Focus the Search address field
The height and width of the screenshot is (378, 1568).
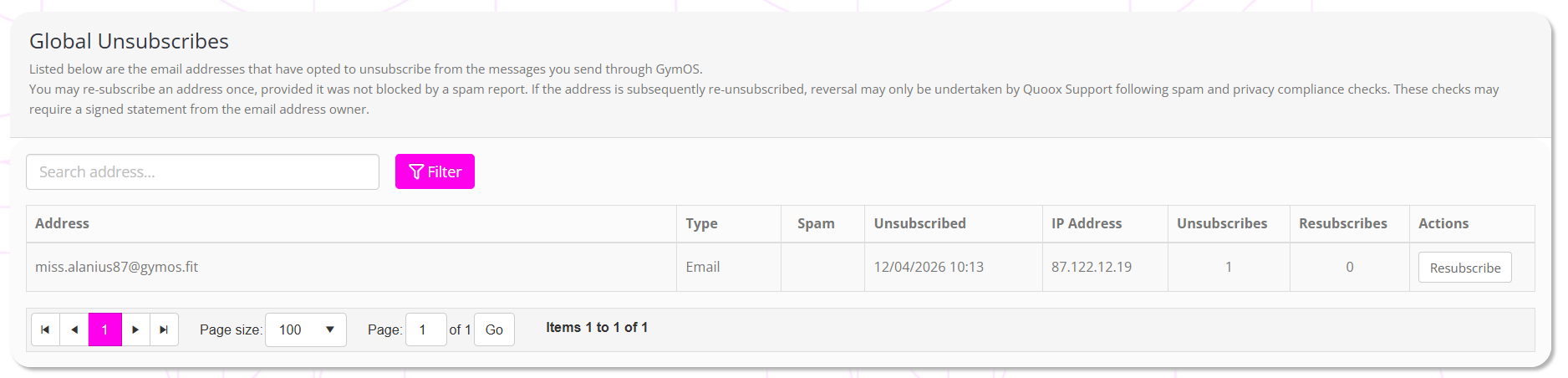point(202,171)
